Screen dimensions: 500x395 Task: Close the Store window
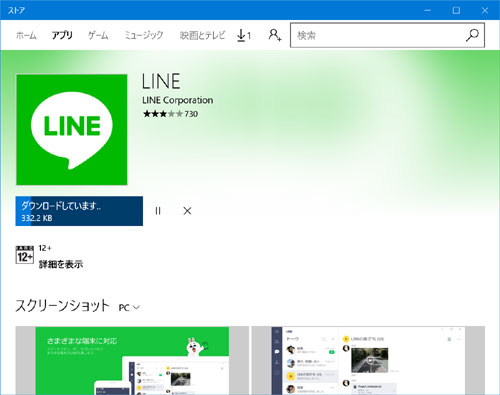click(485, 10)
